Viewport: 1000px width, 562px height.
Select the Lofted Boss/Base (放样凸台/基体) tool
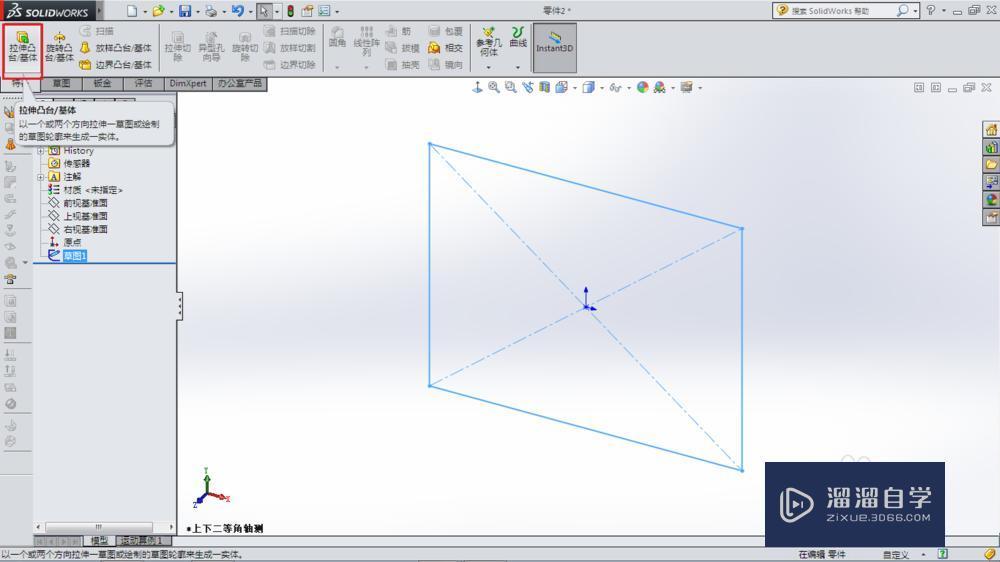pyautogui.click(x=115, y=48)
